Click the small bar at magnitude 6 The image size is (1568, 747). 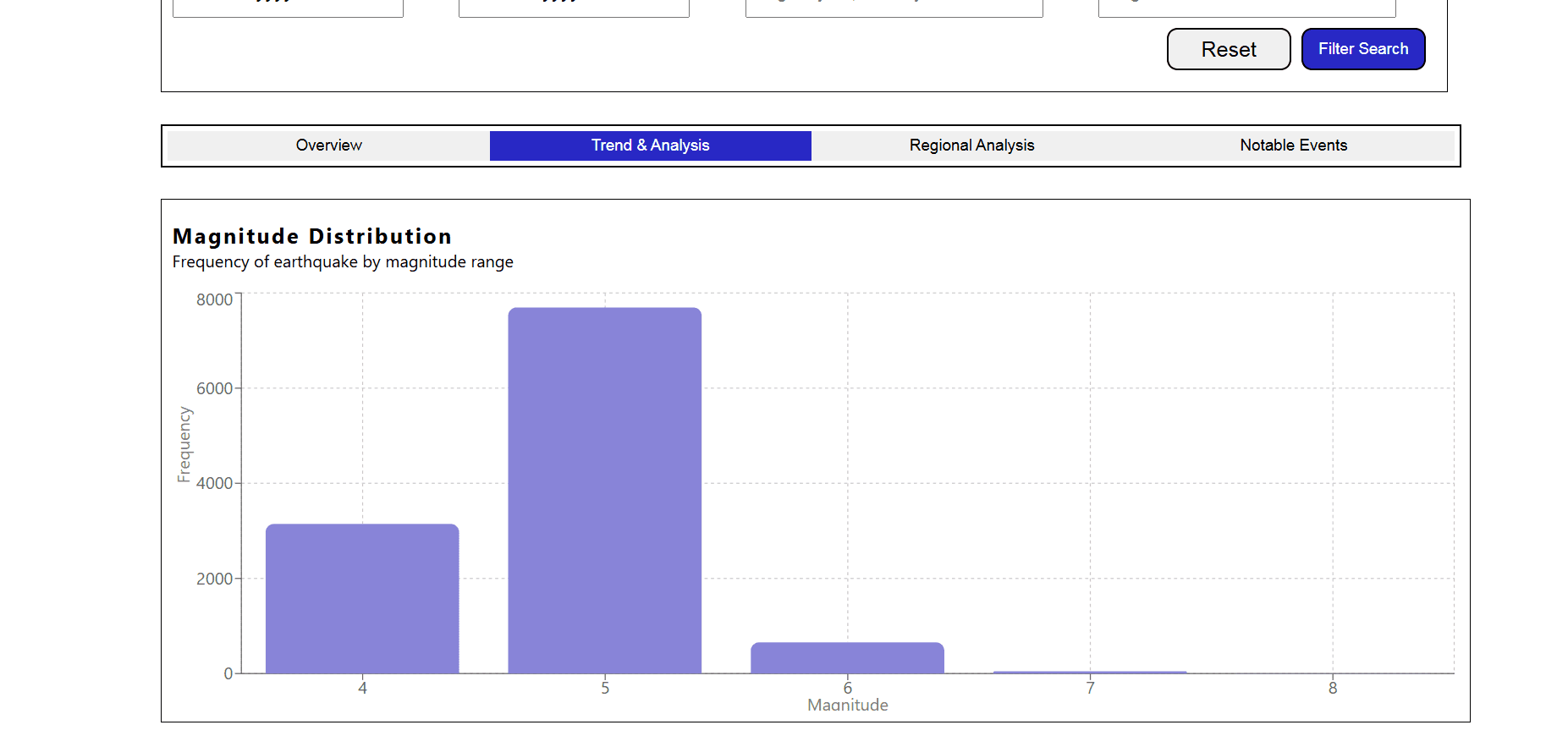point(847,658)
